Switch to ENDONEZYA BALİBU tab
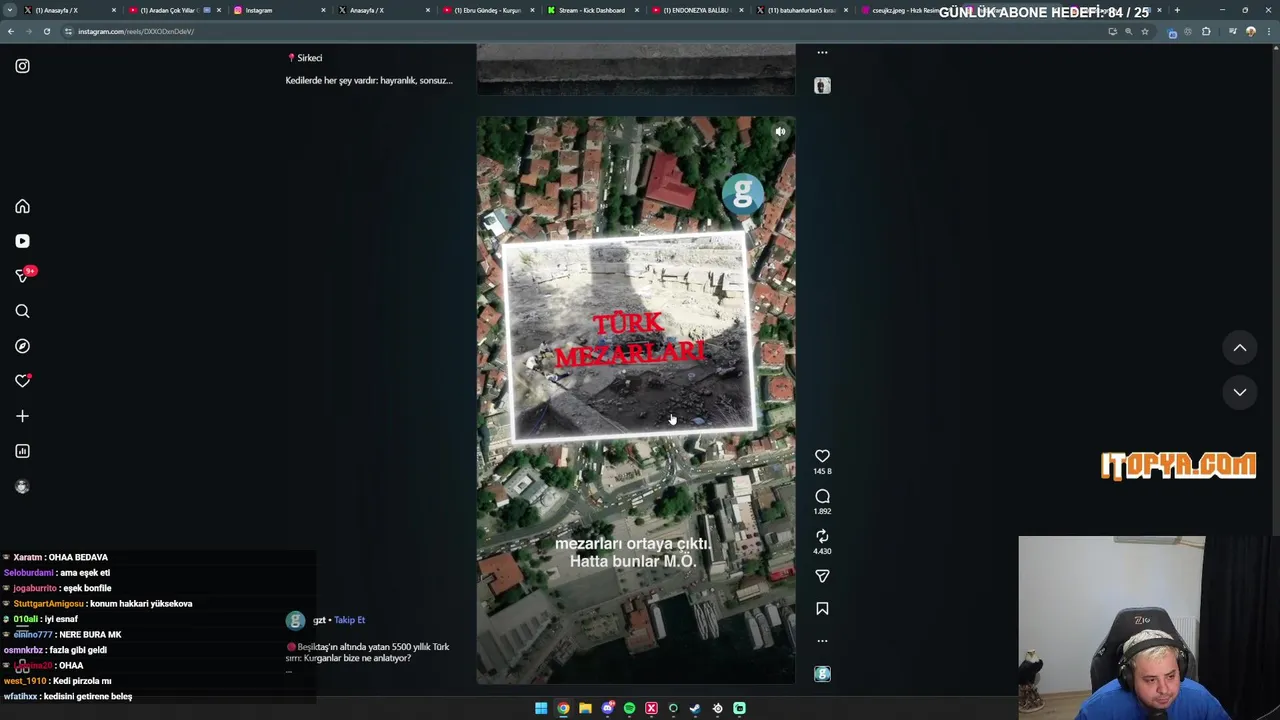Screen dimensions: 1280x720 tap(697, 10)
